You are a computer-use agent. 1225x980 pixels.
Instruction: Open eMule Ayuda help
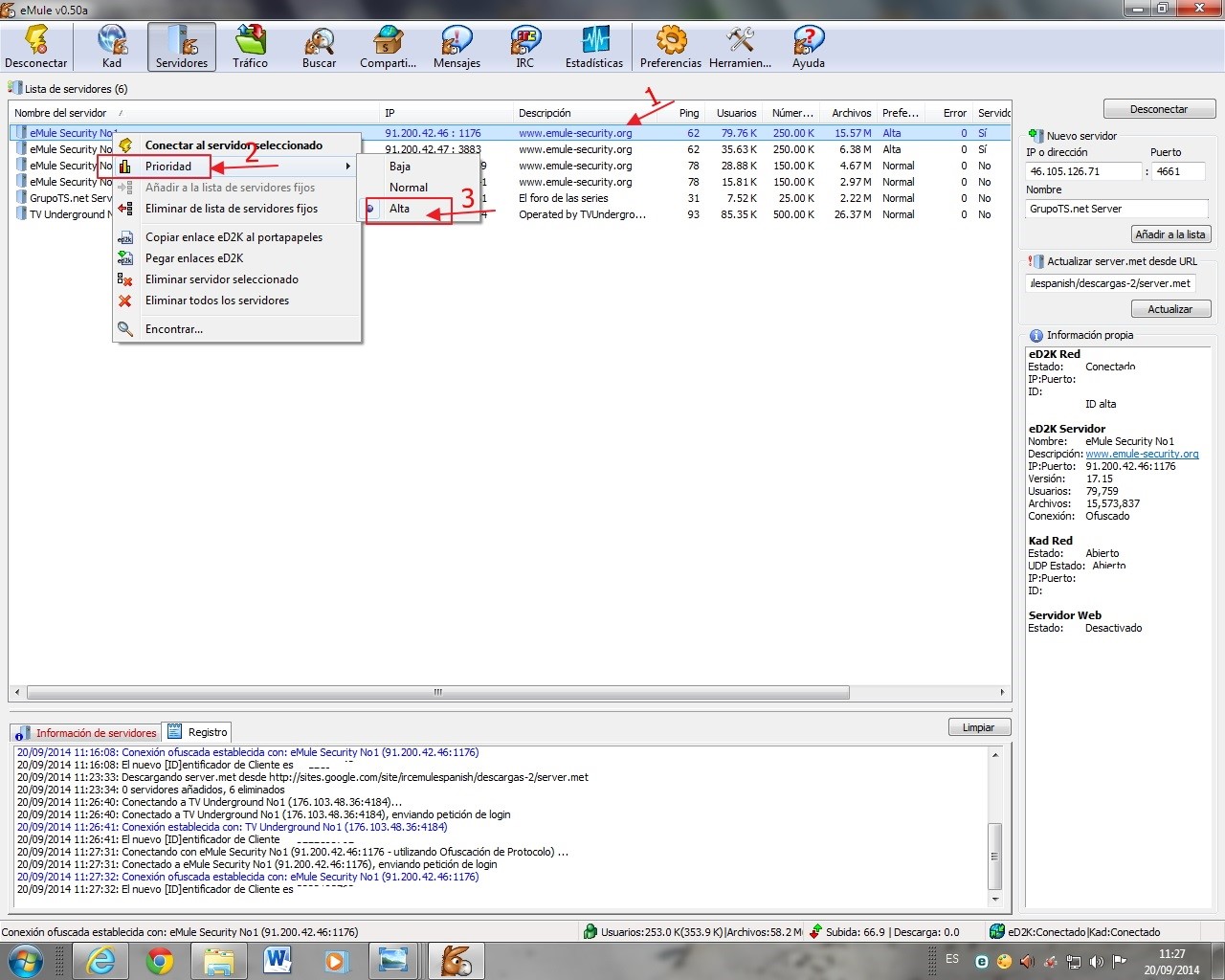[808, 45]
